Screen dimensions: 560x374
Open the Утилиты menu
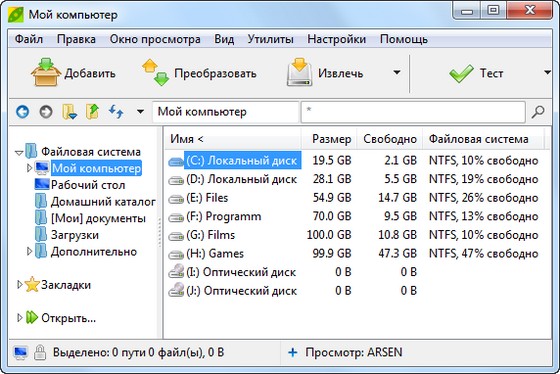tap(270, 39)
